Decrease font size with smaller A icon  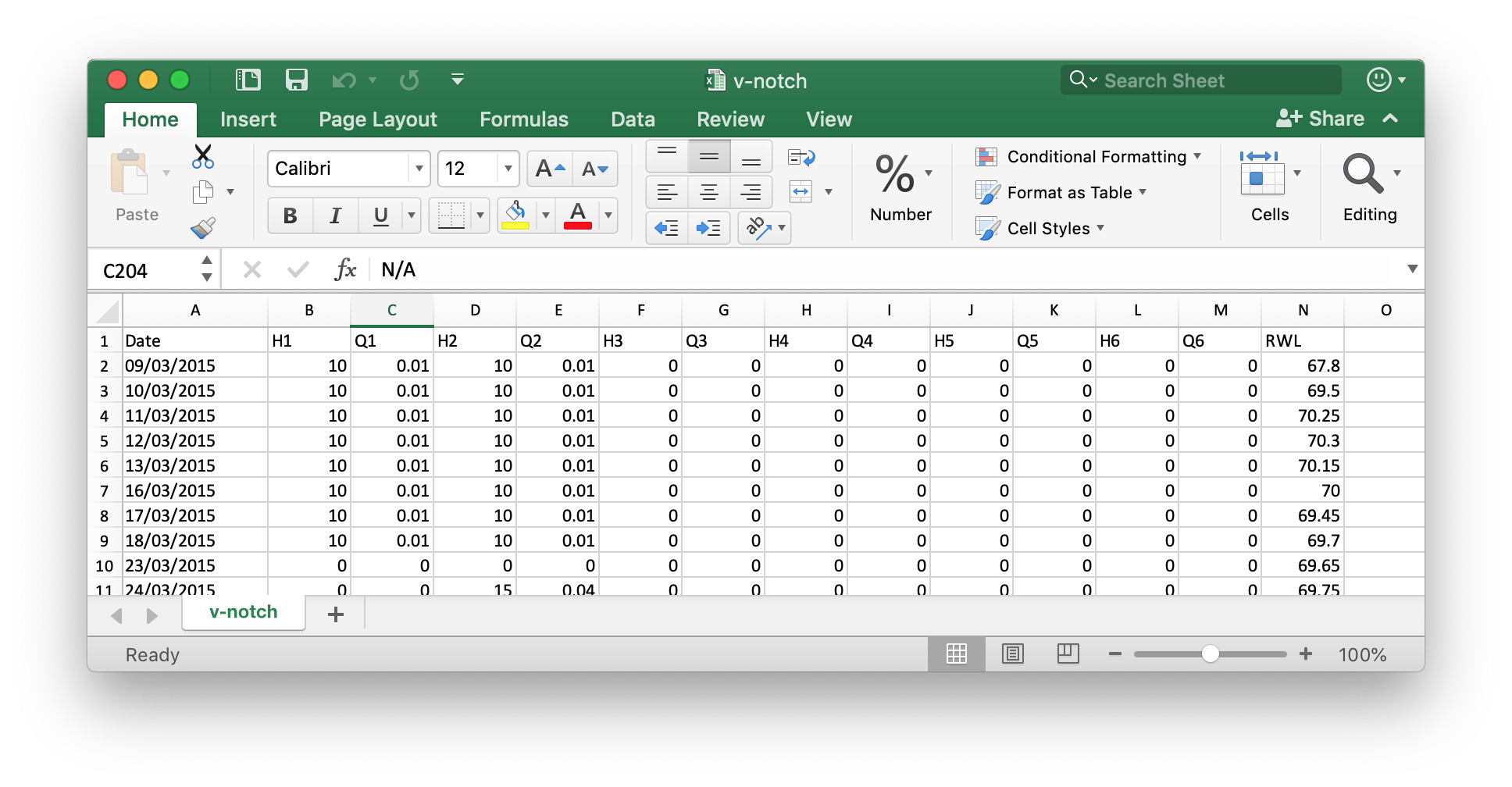595,169
